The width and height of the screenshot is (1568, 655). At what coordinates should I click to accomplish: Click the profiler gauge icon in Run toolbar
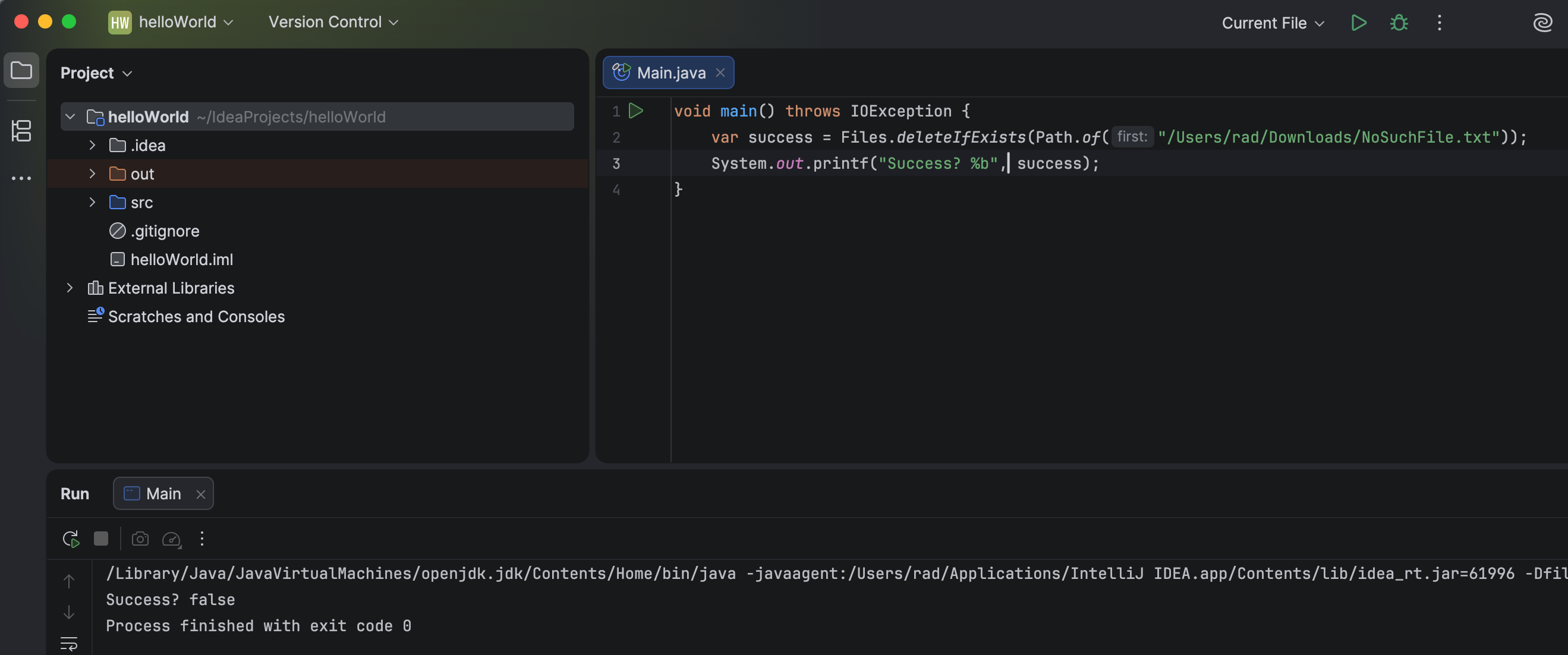pyautogui.click(x=172, y=539)
